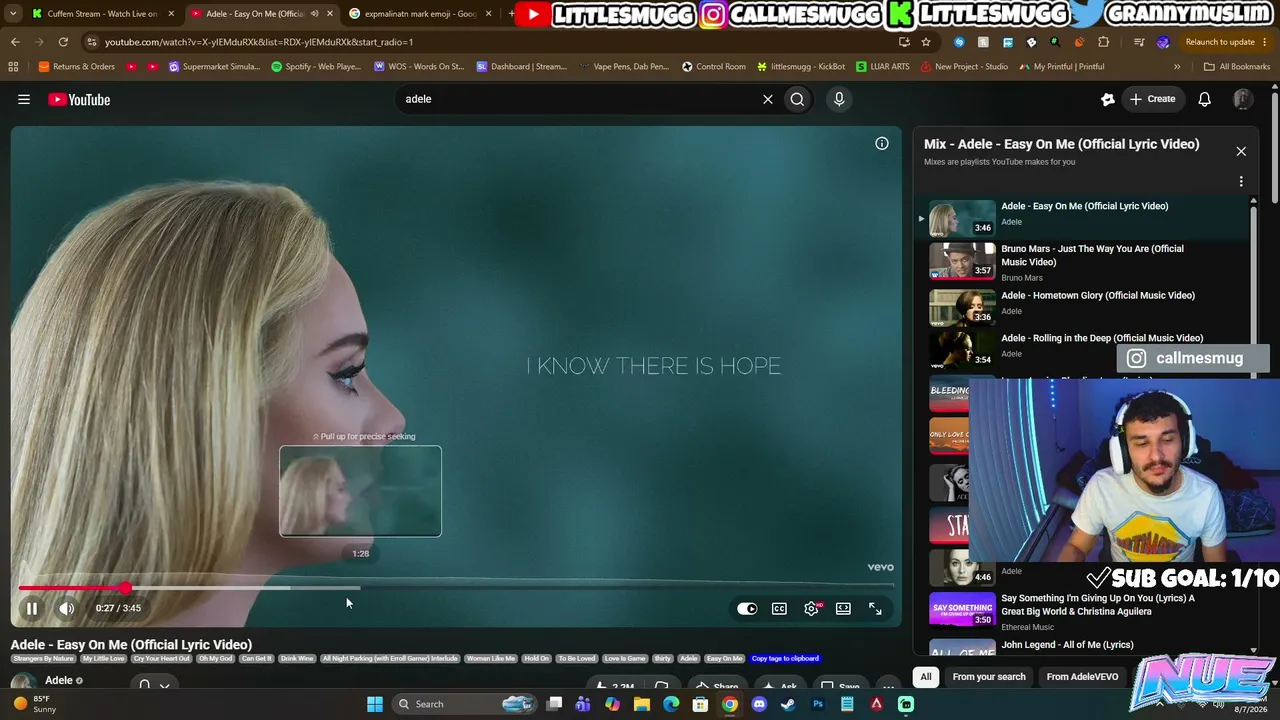Open the Easy On Me playlist thumbnail
This screenshot has width=1280, height=720.
click(x=962, y=219)
